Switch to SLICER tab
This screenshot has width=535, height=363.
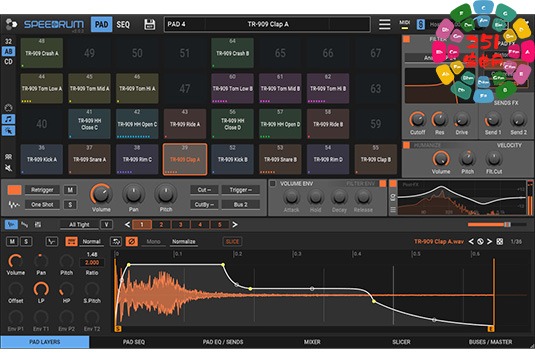[x=401, y=342]
